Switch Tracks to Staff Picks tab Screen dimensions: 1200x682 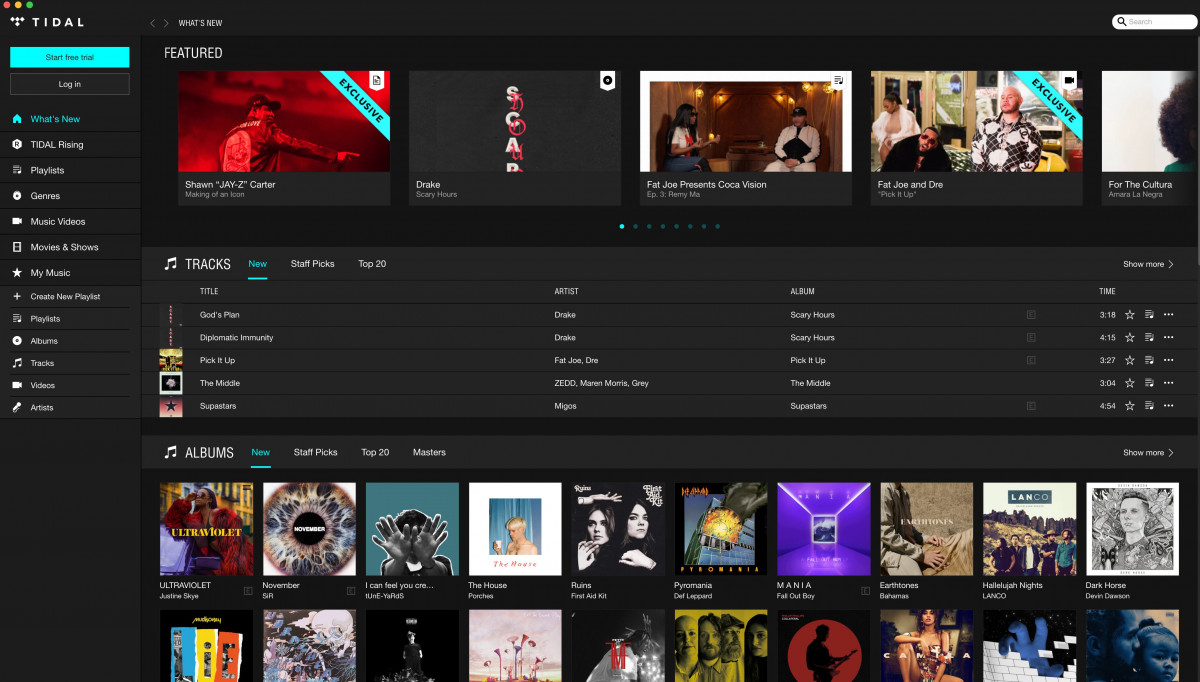point(312,264)
